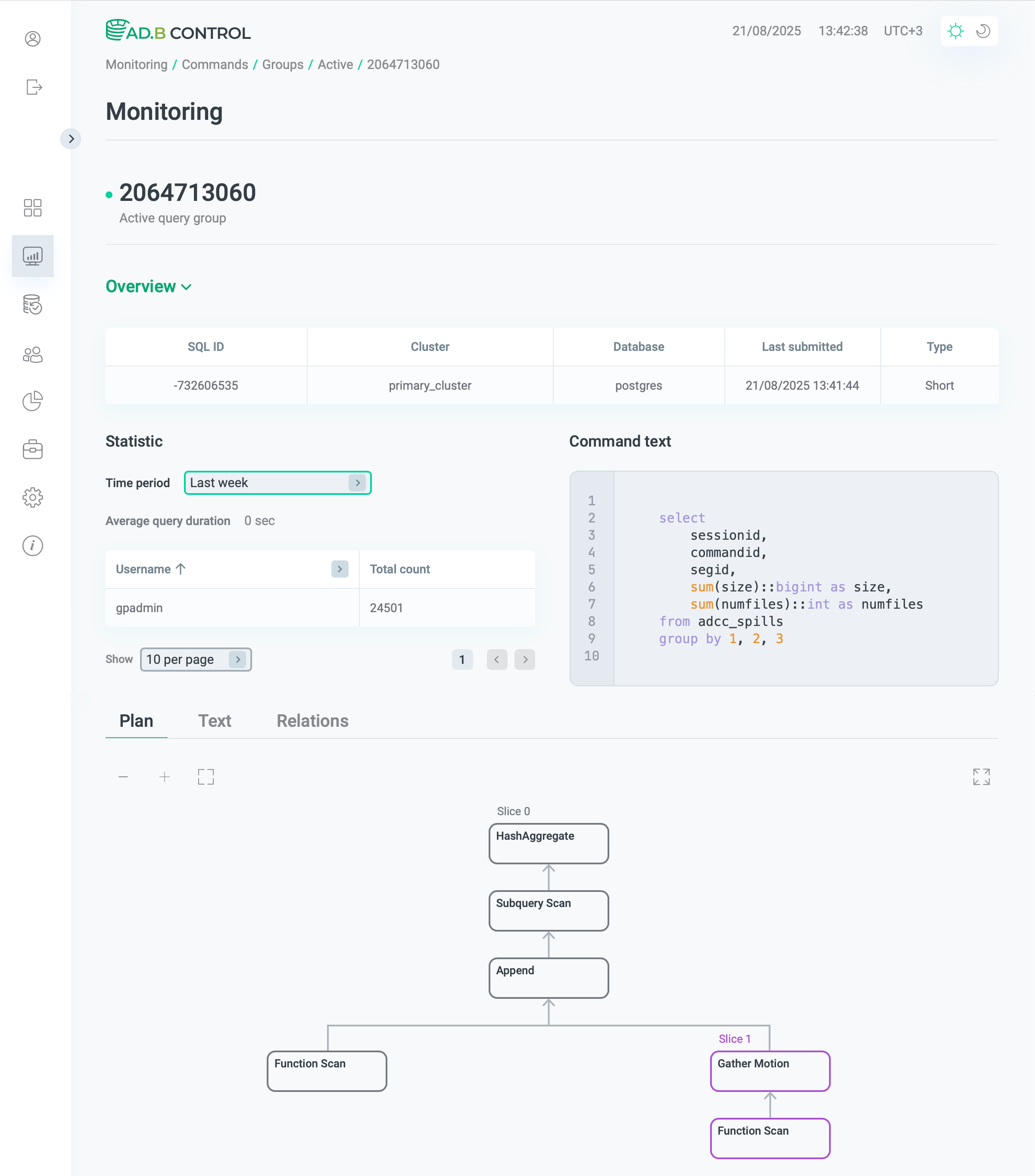Zoom out the plan with minus icon
This screenshot has height=1176, width=1035.
tap(123, 777)
